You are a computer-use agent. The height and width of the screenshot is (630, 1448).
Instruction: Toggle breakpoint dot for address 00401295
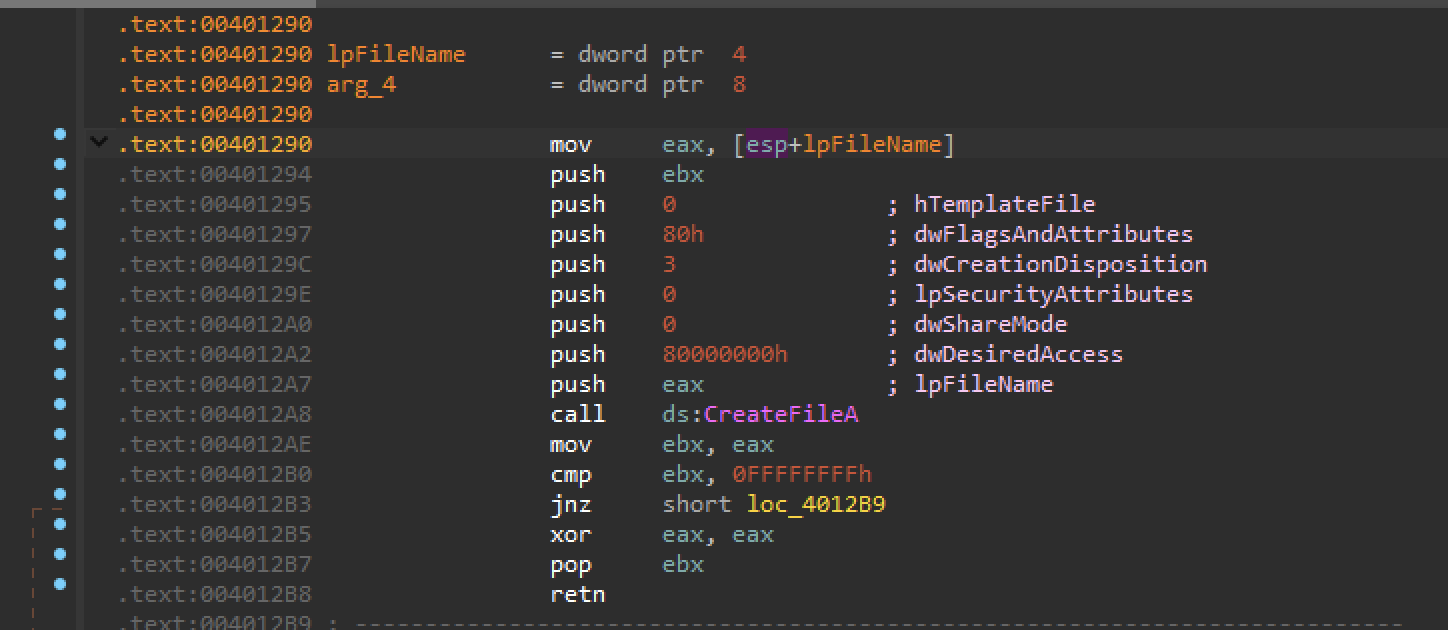pyautogui.click(x=60, y=194)
